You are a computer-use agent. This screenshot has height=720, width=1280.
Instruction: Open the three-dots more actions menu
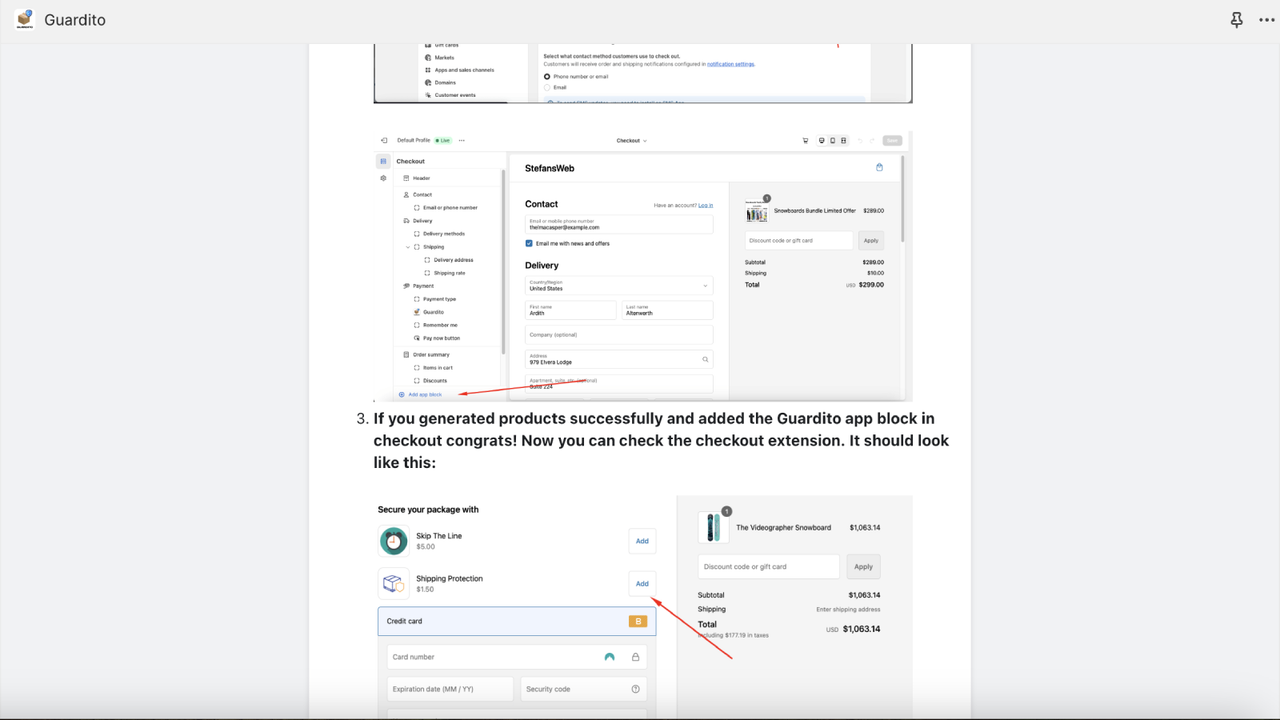pos(1267,20)
